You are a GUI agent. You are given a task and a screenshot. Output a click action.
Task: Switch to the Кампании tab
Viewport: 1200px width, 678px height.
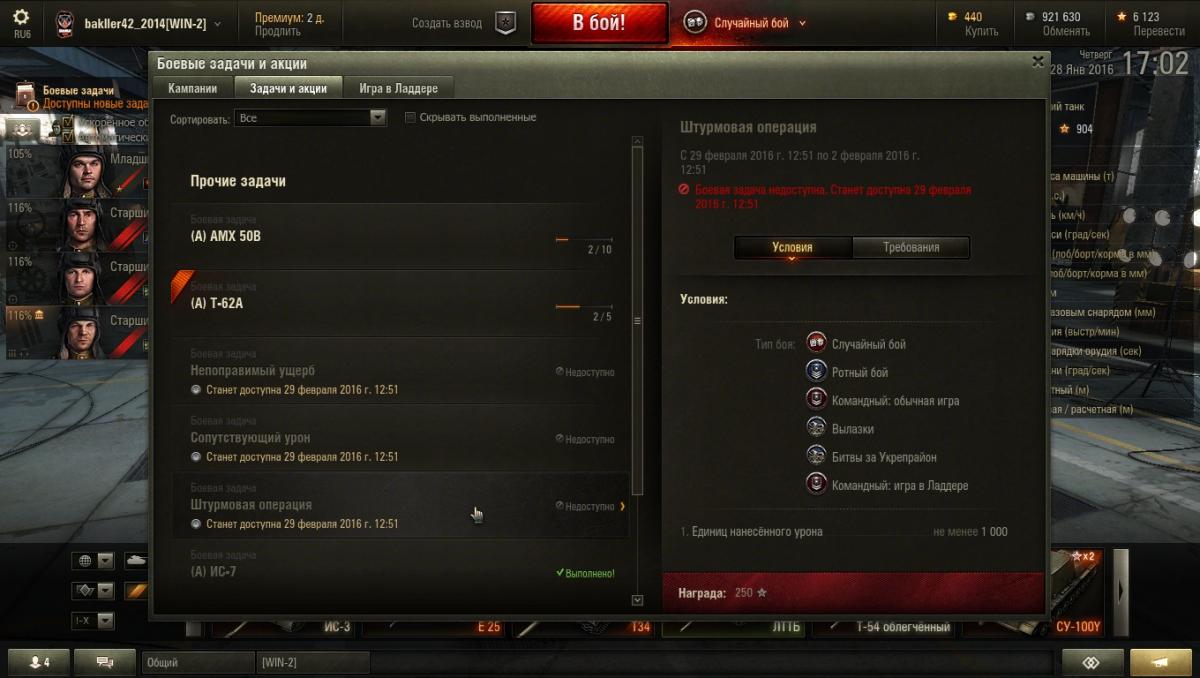(x=193, y=88)
